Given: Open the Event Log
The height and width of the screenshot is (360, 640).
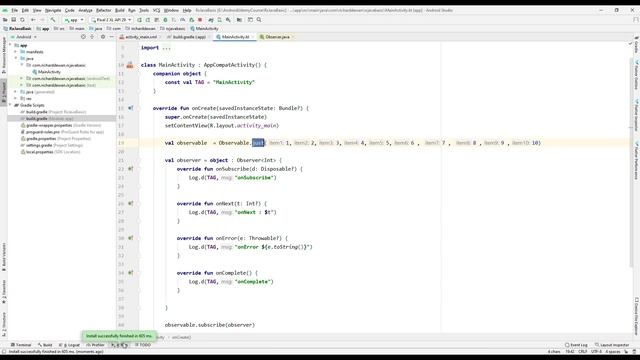Looking at the screenshot, I should tap(576, 345).
